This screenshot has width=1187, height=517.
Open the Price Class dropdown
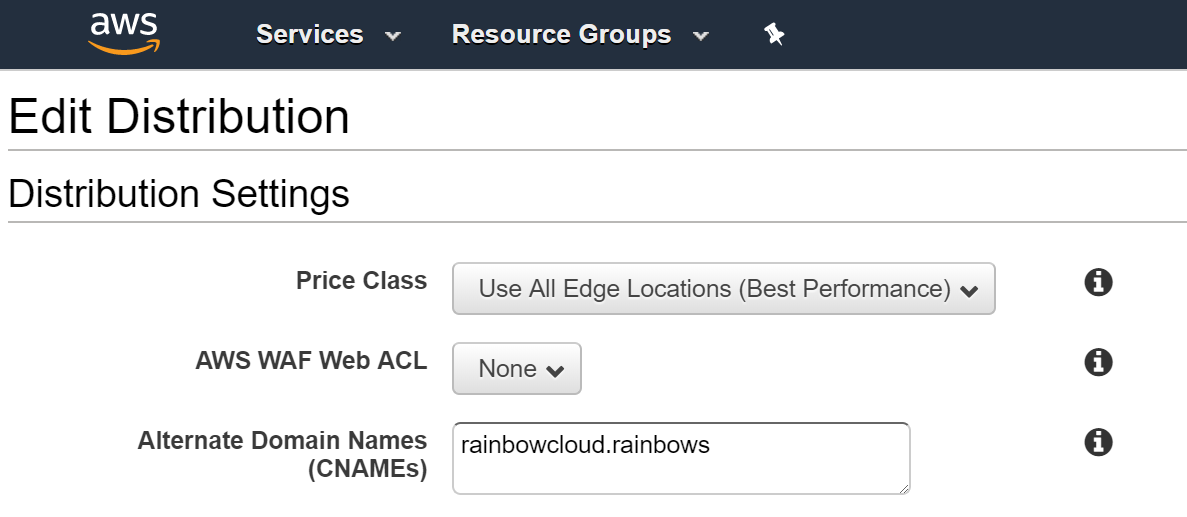click(x=724, y=288)
